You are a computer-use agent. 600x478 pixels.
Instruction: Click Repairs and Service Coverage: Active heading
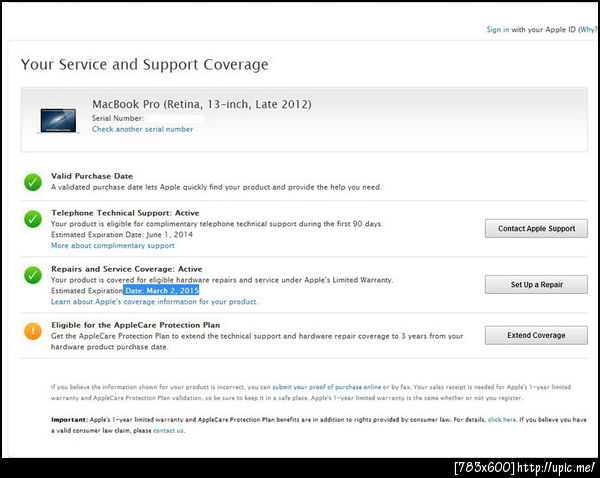[x=127, y=269]
